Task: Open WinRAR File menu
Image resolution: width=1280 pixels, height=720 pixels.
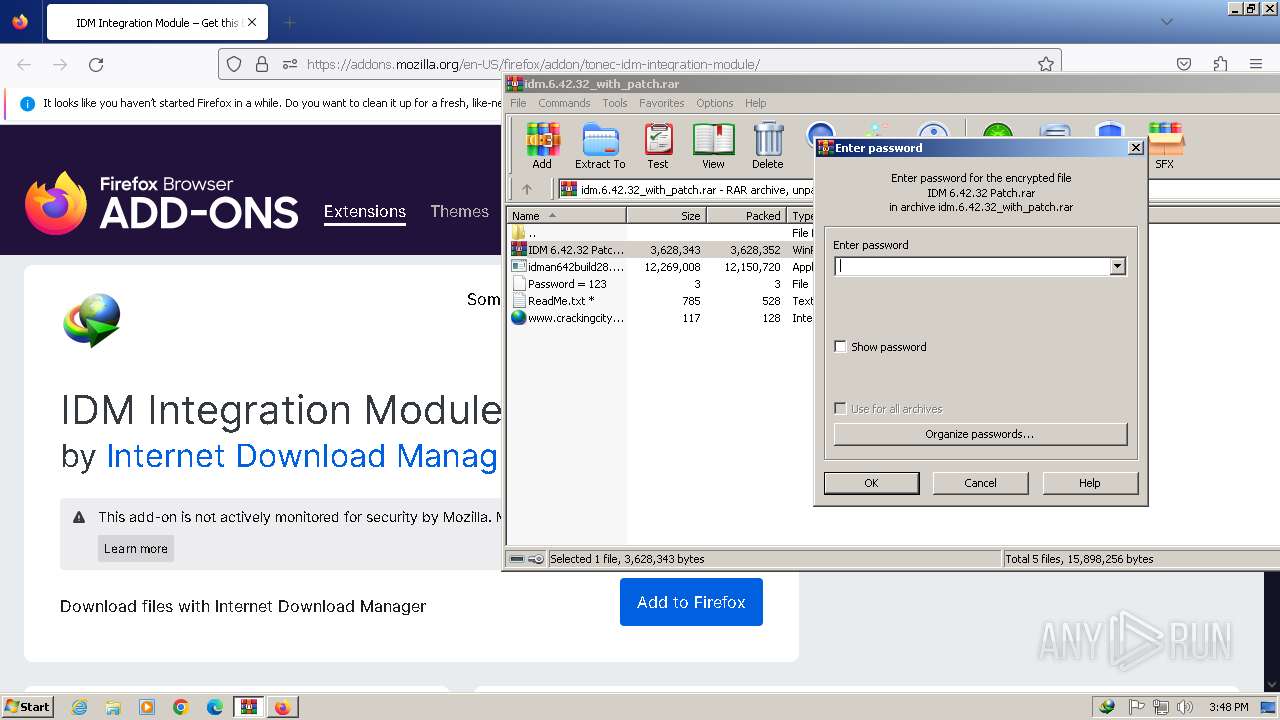Action: tap(518, 103)
